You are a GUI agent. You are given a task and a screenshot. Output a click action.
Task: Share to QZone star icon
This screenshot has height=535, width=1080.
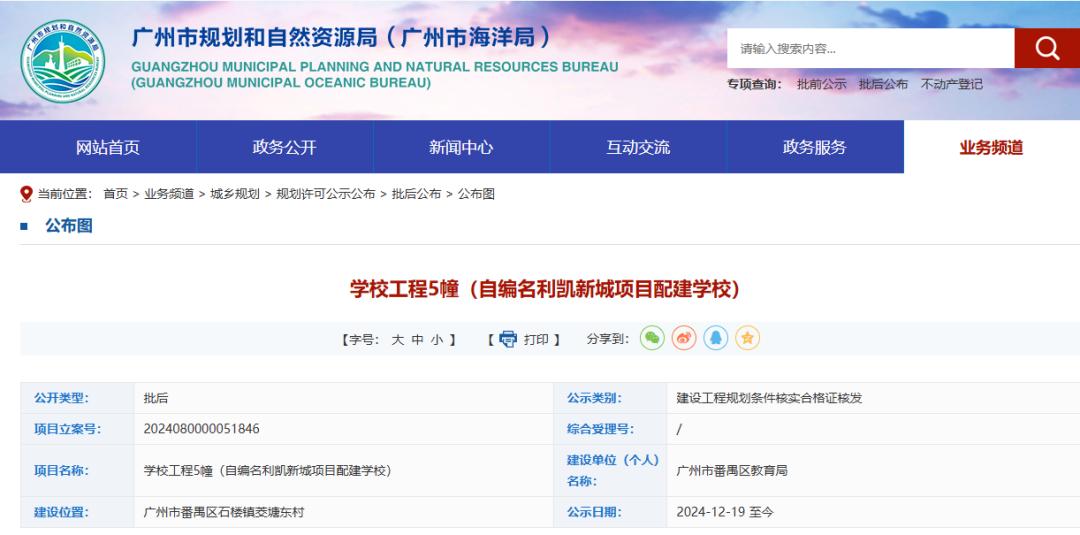[x=748, y=339]
